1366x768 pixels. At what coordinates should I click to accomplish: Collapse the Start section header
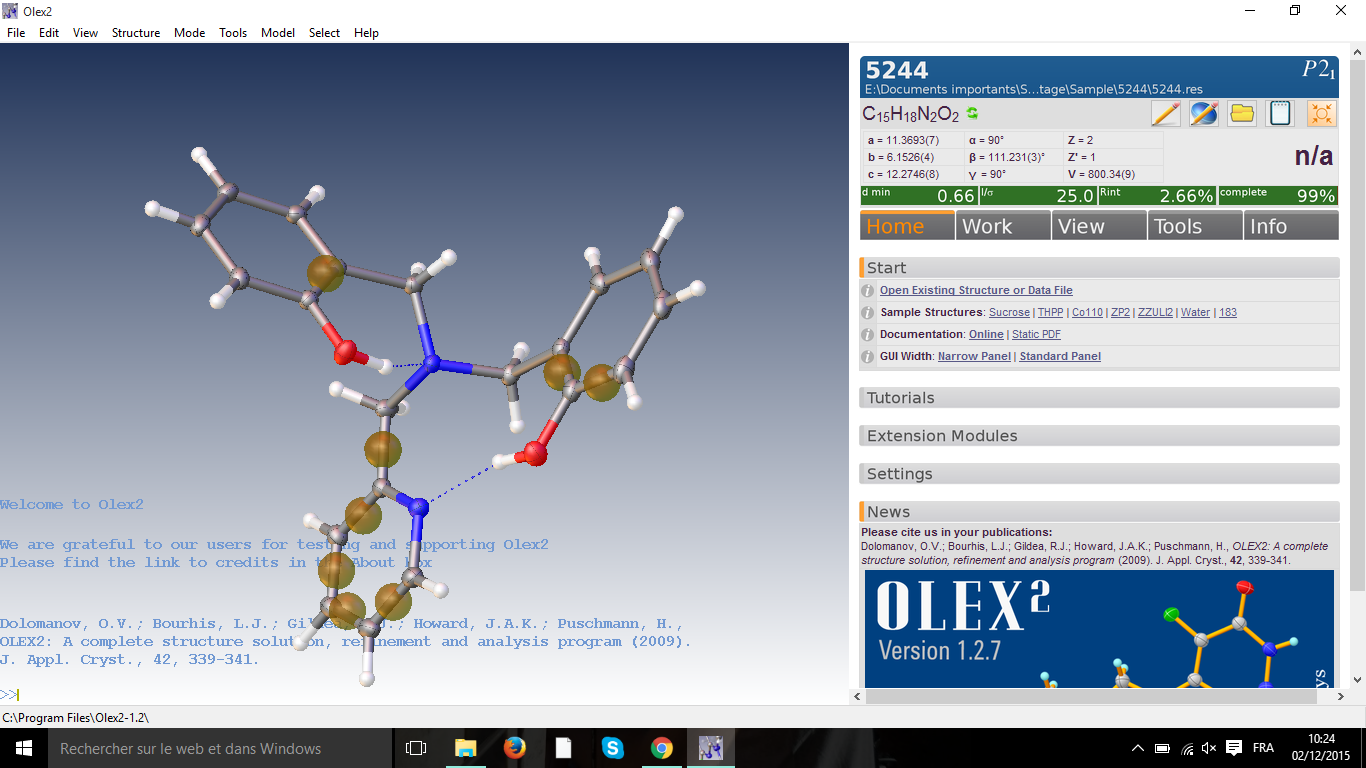click(1099, 267)
